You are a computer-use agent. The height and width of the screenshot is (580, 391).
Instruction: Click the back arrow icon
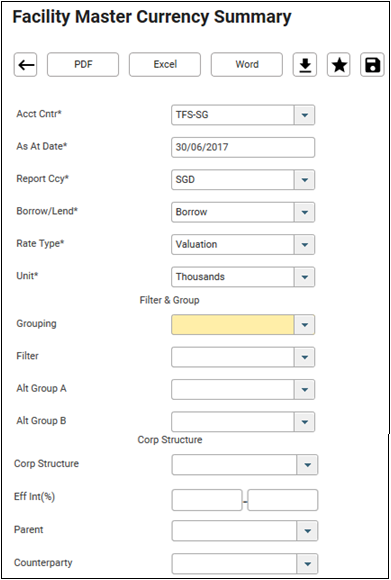pos(26,65)
